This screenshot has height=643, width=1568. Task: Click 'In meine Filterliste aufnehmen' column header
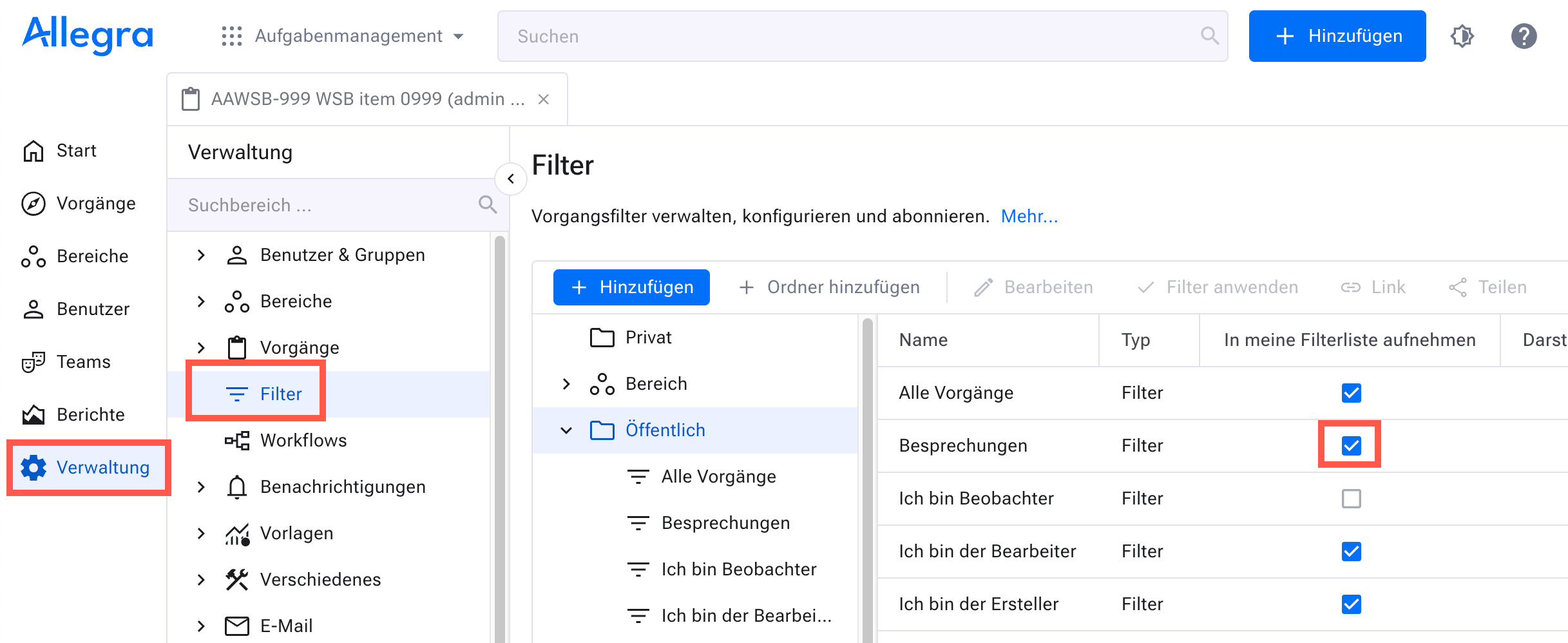pos(1350,340)
